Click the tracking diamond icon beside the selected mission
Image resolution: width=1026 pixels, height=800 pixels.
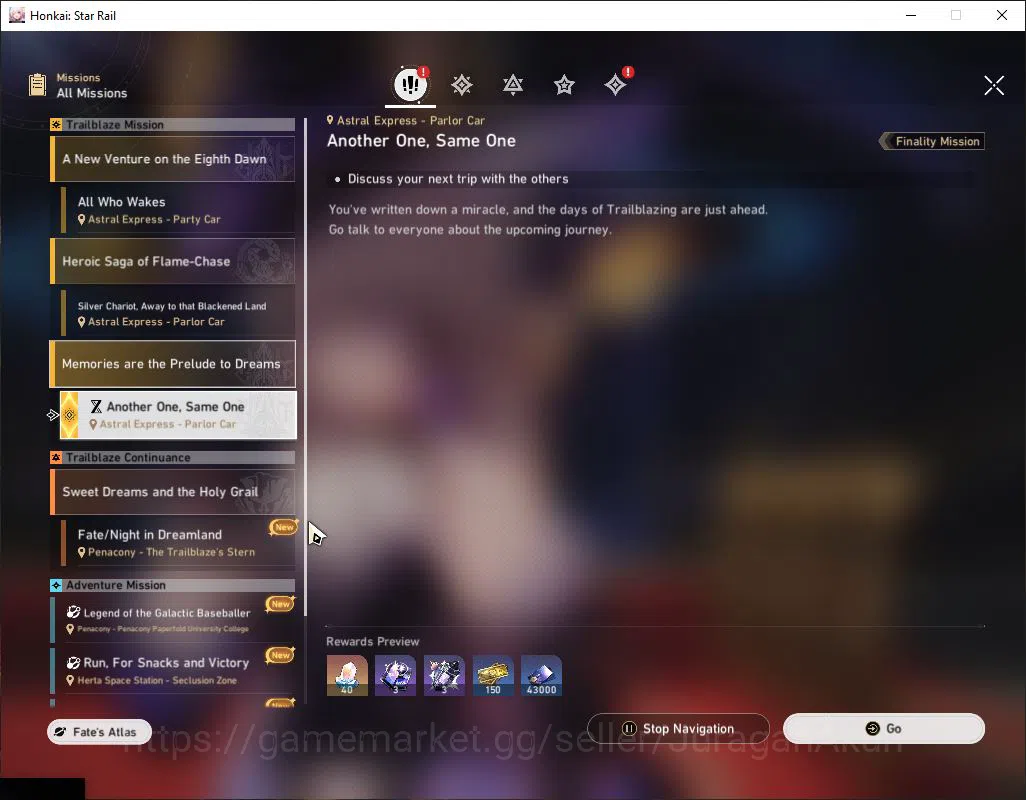point(53,415)
